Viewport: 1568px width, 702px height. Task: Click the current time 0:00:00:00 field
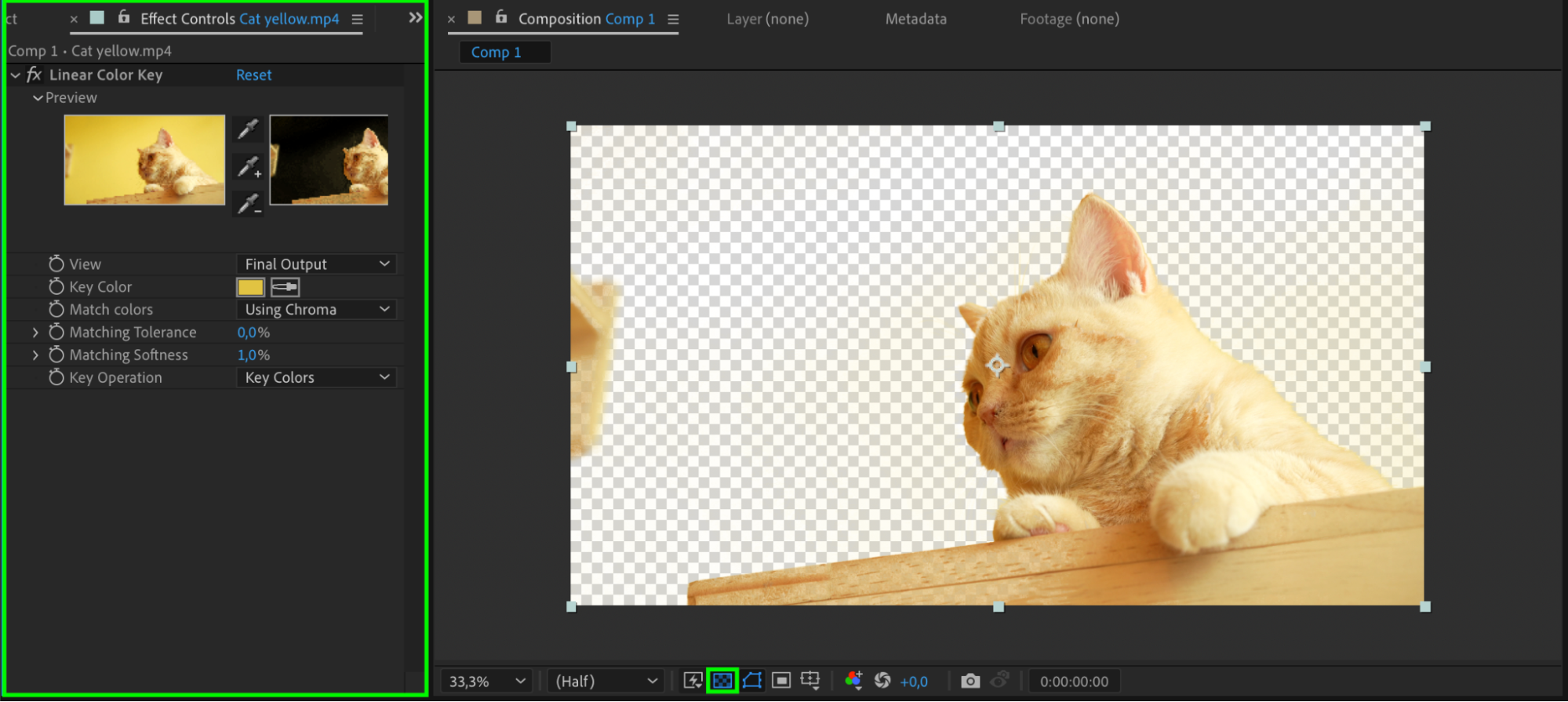point(1074,682)
